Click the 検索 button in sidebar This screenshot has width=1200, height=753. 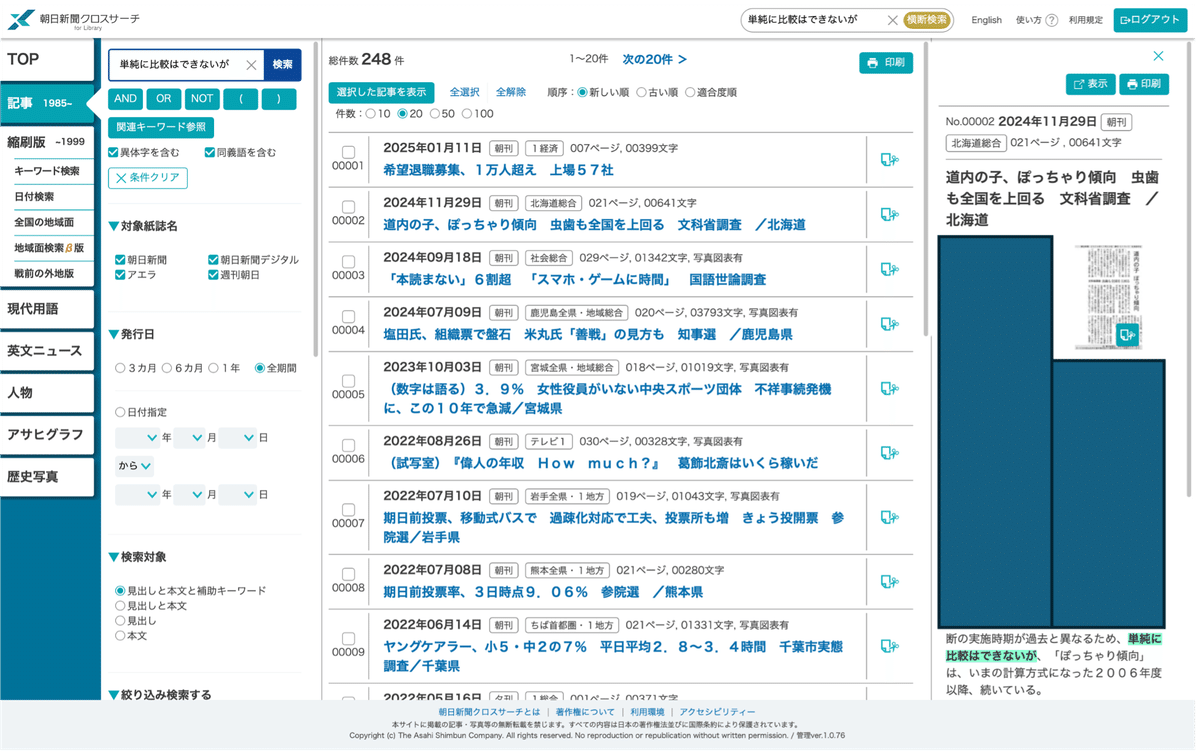click(283, 65)
